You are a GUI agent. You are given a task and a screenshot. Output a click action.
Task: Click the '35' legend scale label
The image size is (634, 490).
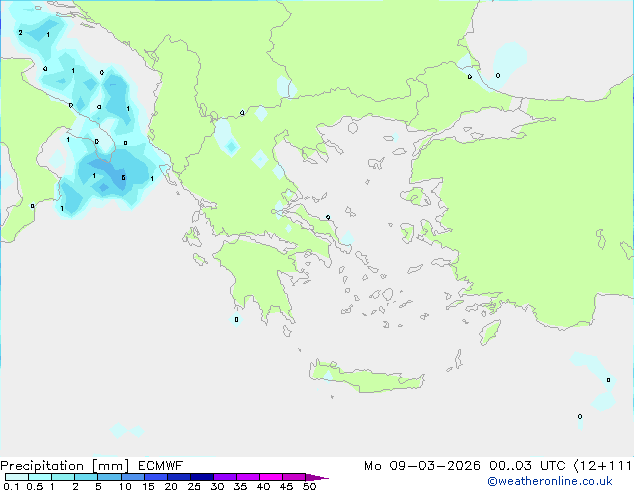[x=240, y=486]
